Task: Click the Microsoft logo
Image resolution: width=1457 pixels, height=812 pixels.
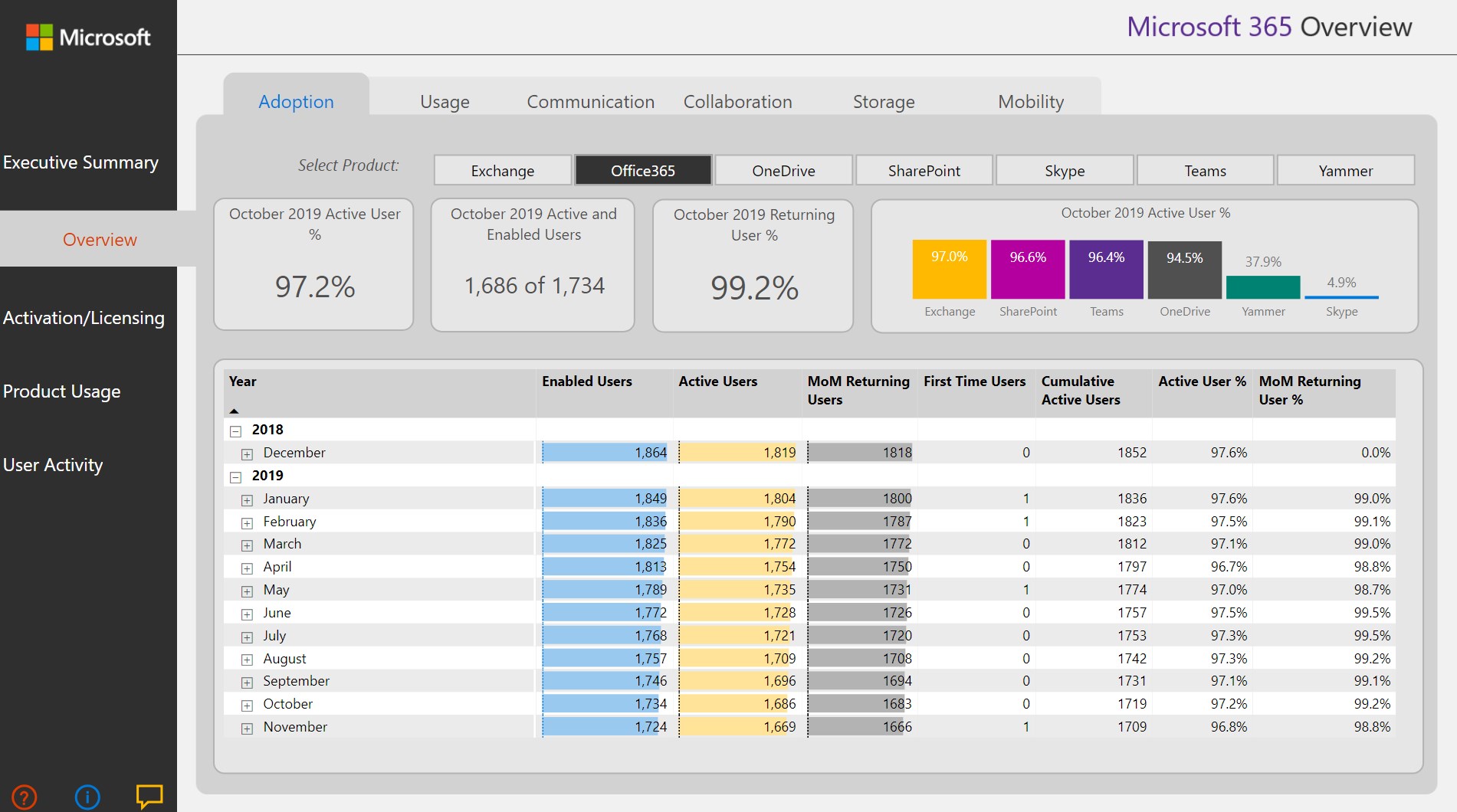Action: point(88,37)
